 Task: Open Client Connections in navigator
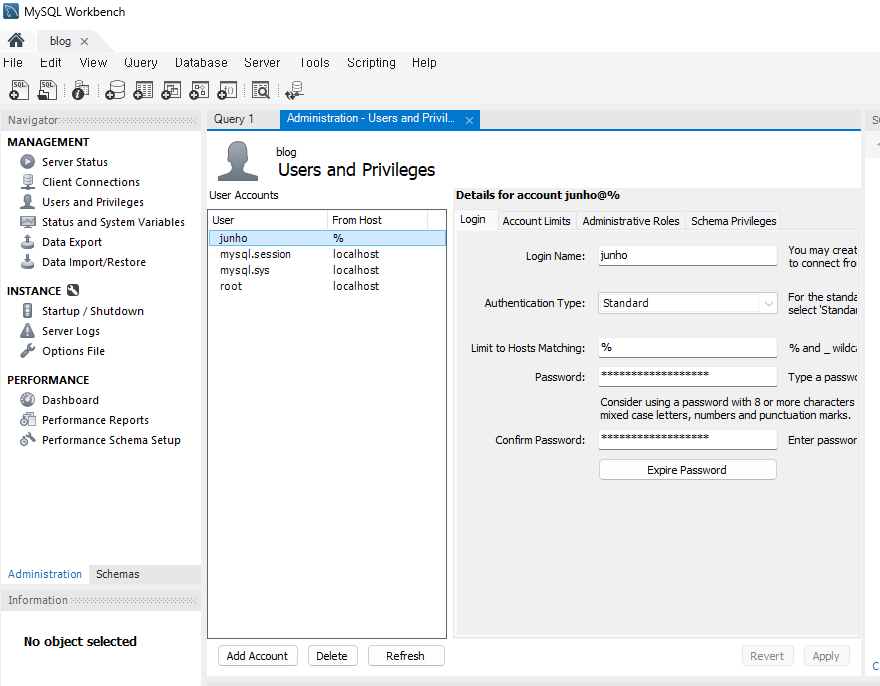91,182
